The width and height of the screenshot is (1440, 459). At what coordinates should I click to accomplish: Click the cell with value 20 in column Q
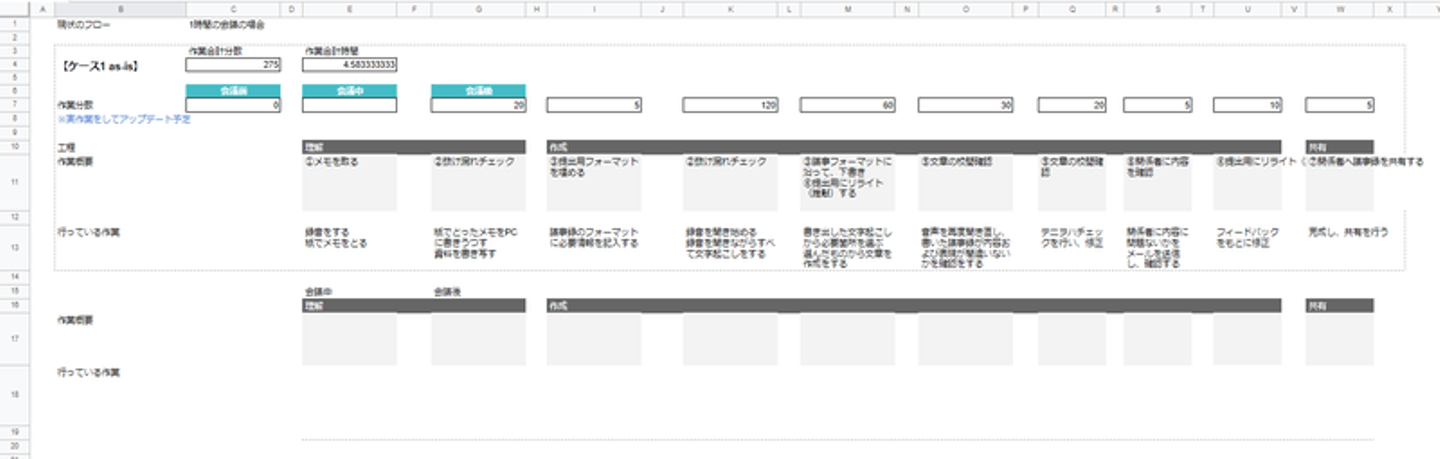point(1072,104)
